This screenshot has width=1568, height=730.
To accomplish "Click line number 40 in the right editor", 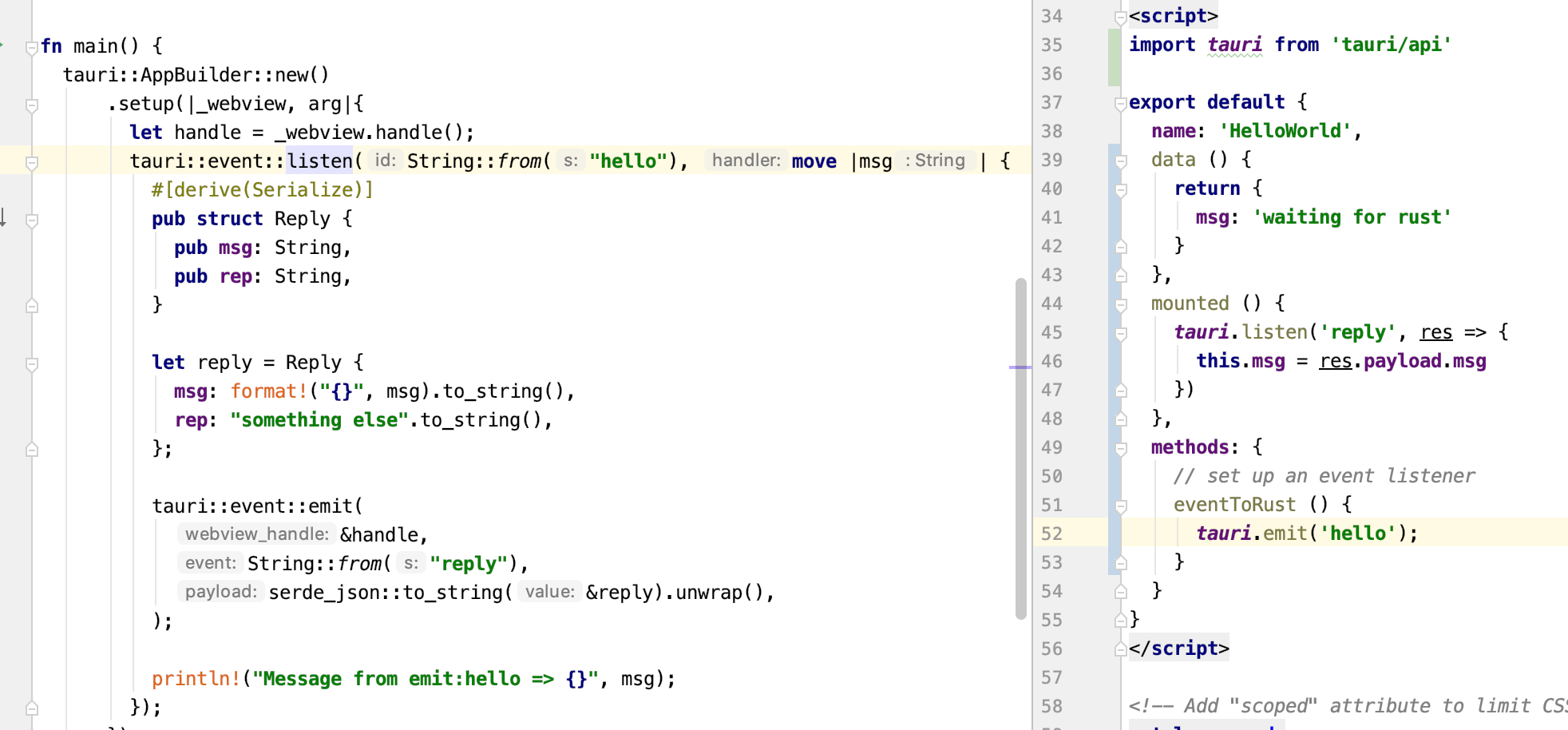I will [1051, 188].
